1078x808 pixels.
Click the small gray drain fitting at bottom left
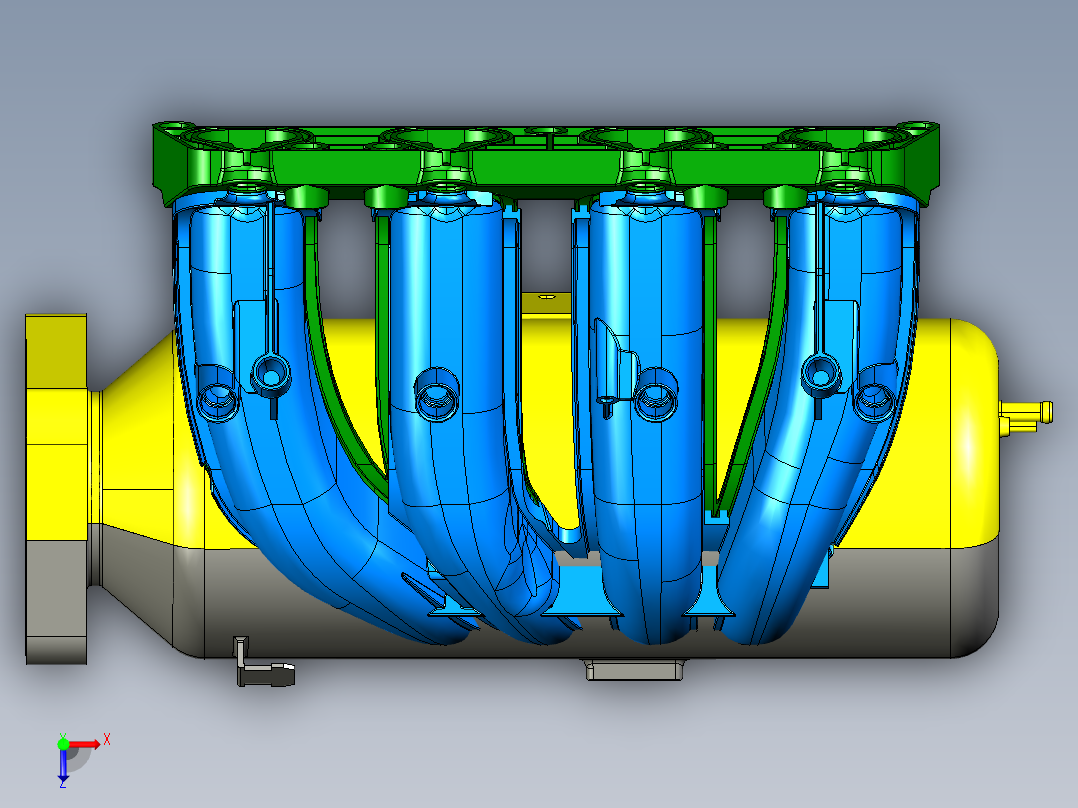pyautogui.click(x=262, y=678)
